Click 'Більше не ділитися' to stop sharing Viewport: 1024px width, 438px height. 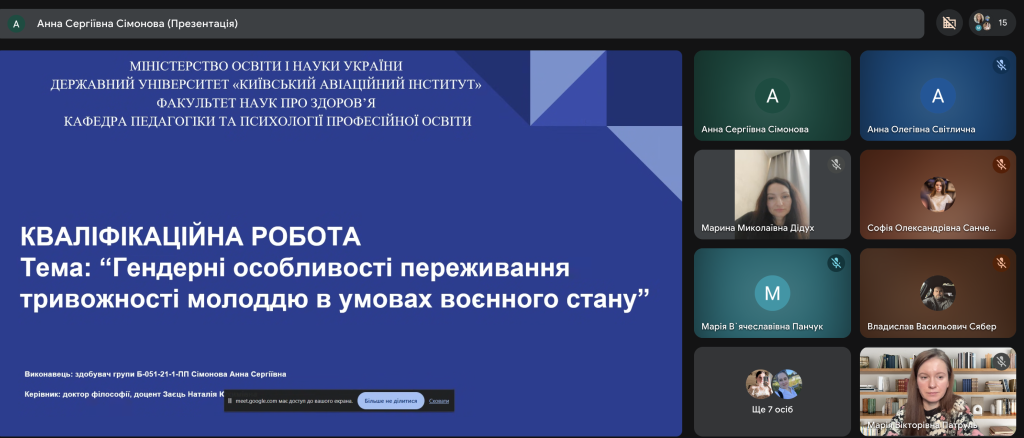(391, 401)
